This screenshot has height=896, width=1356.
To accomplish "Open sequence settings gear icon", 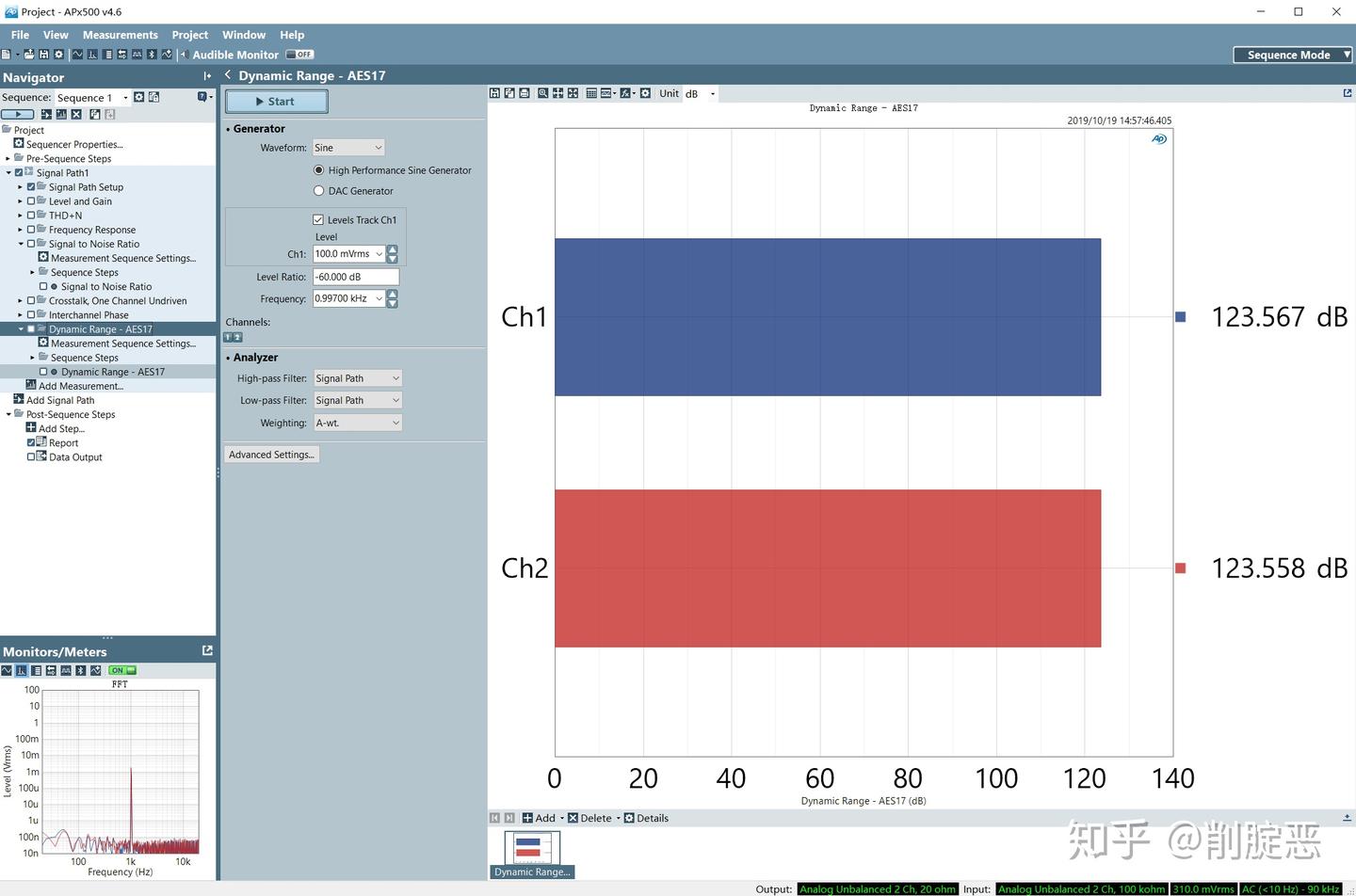I will pyautogui.click(x=139, y=97).
